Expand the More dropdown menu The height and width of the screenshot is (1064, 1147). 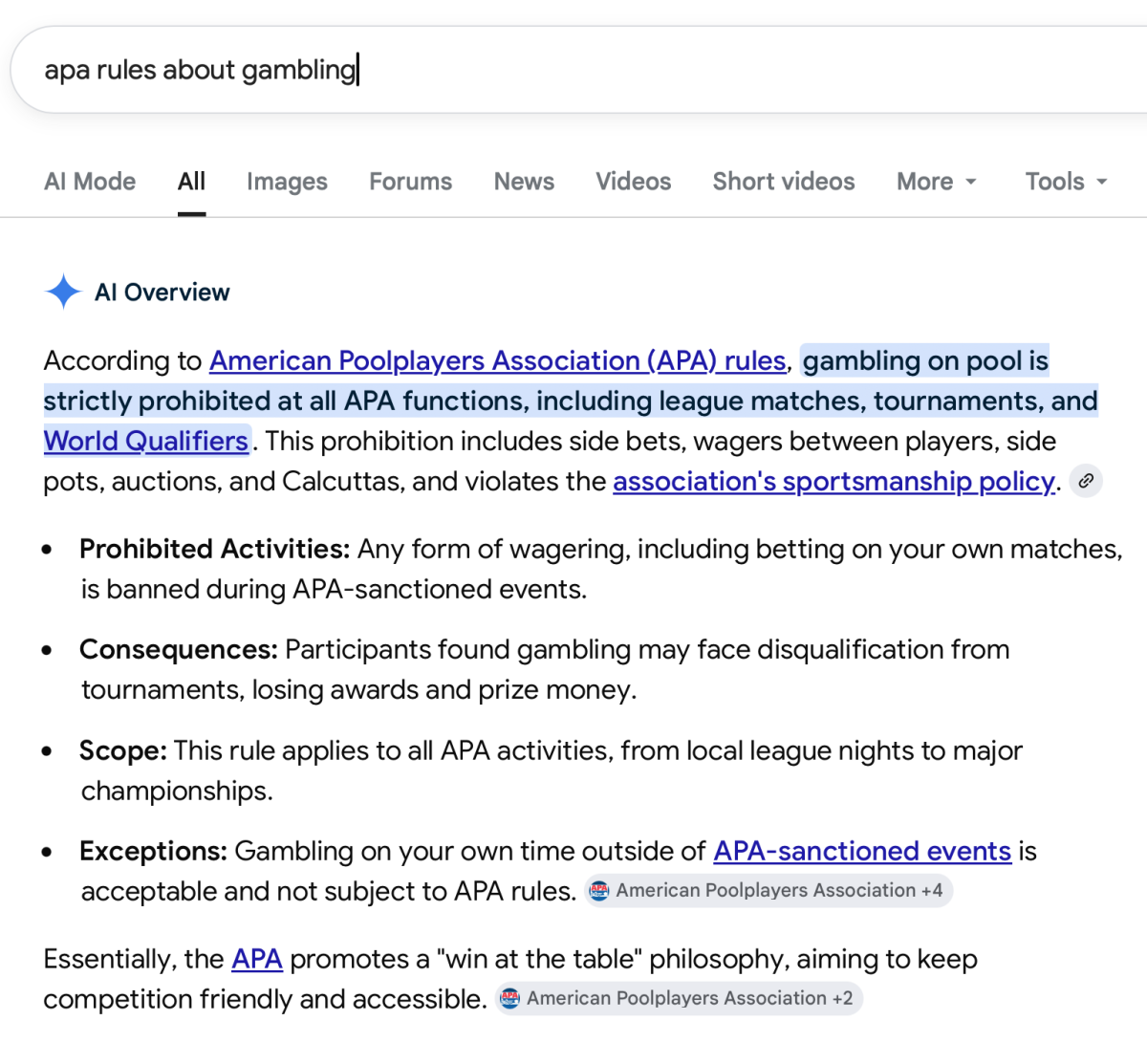click(x=936, y=182)
